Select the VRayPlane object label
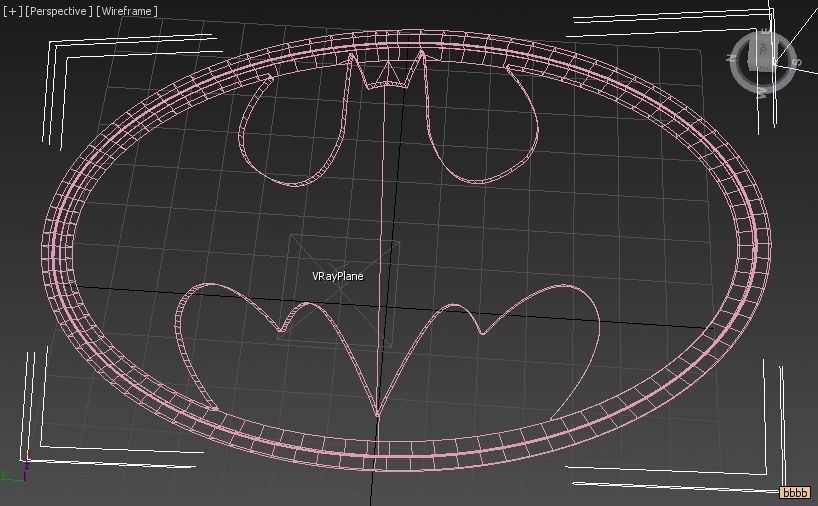 [338, 276]
